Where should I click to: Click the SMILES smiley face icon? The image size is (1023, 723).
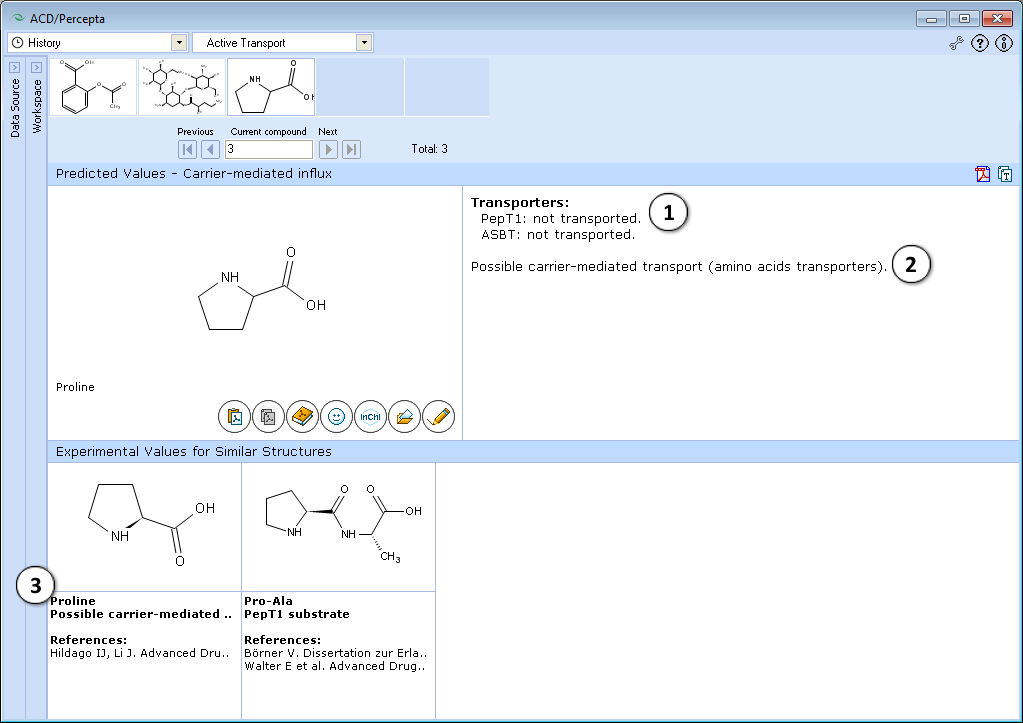pos(336,416)
